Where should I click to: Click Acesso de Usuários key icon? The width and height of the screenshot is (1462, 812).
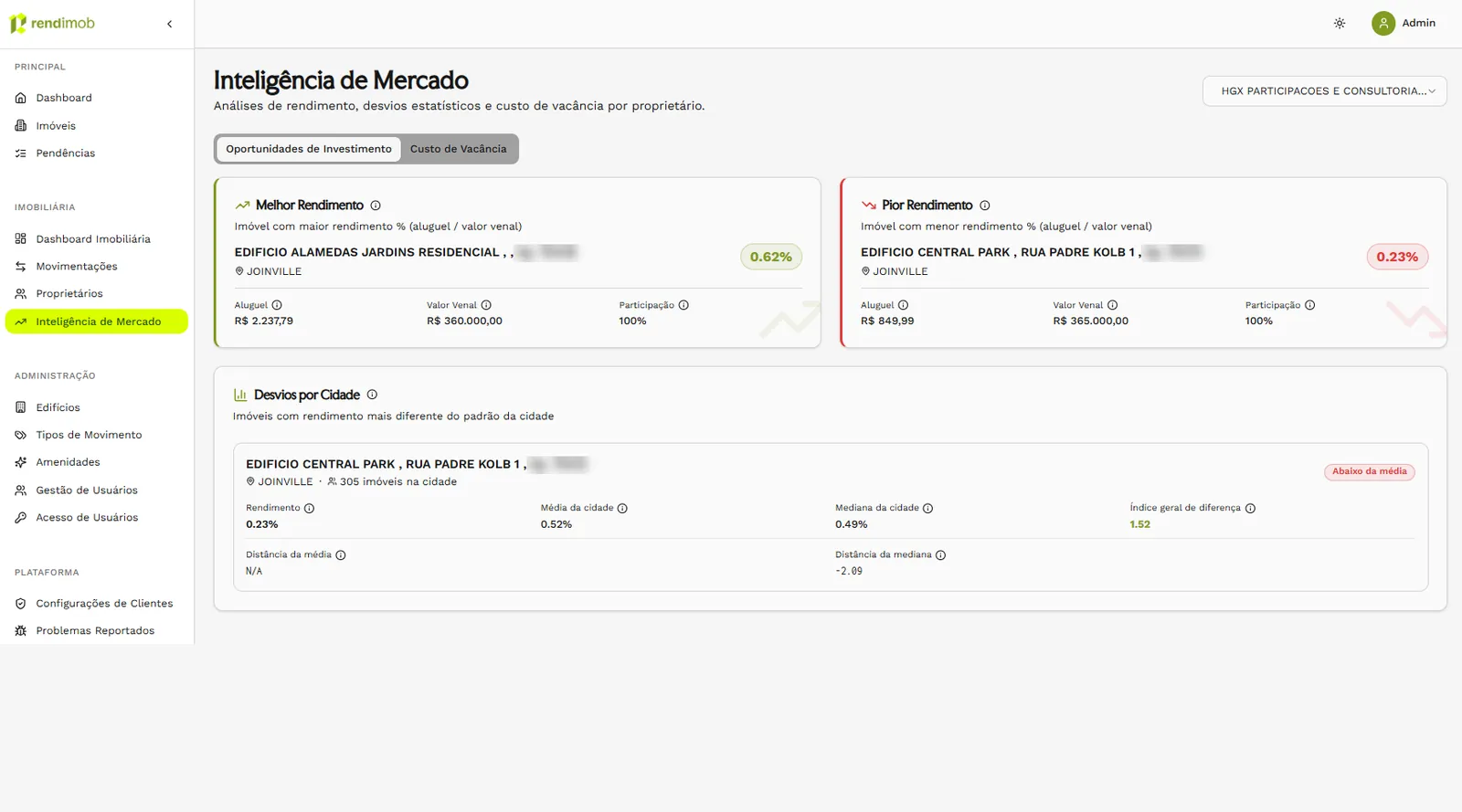pos(20,518)
